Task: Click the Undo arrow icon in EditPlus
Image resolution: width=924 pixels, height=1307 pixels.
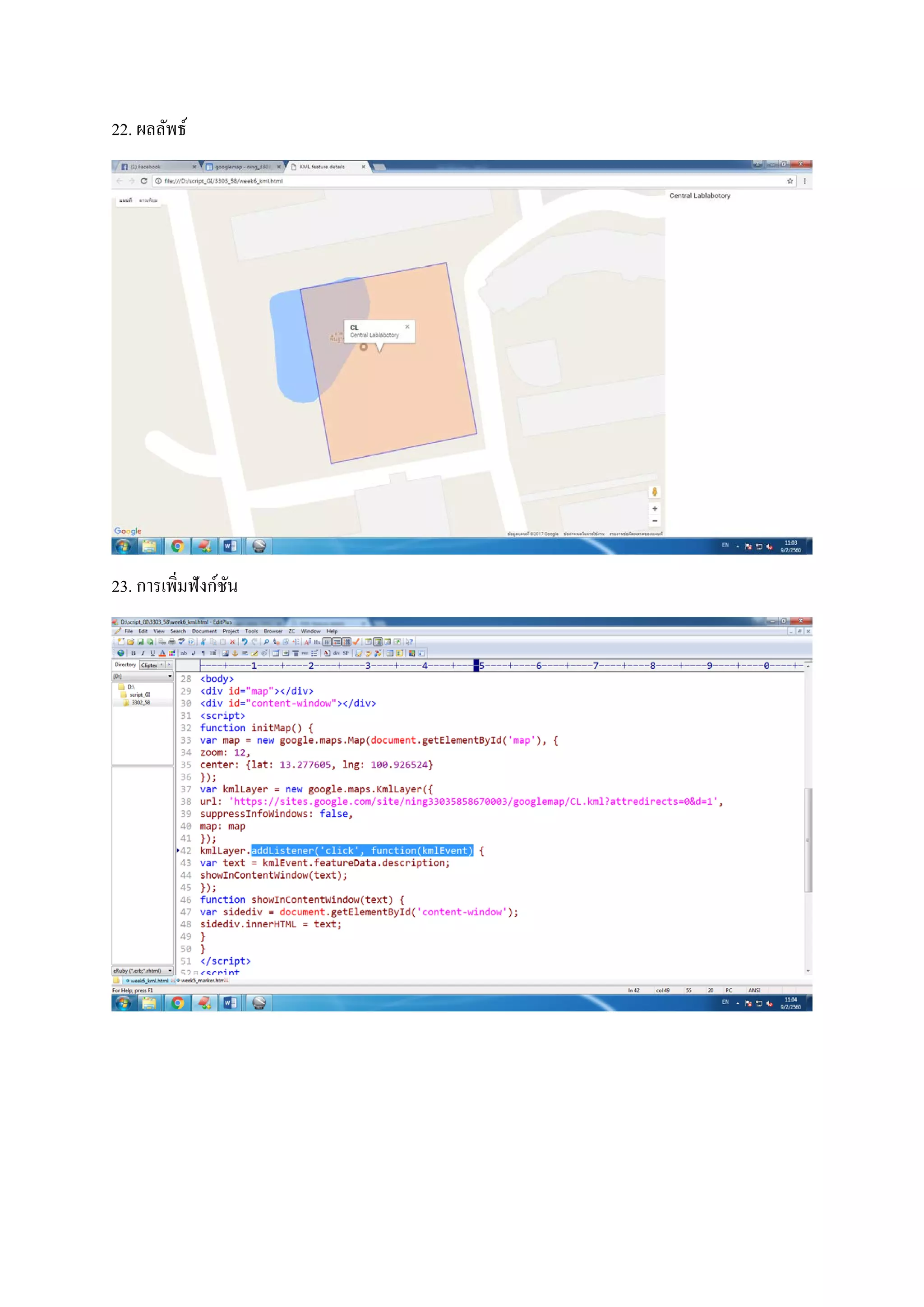Action: pyautogui.click(x=245, y=642)
